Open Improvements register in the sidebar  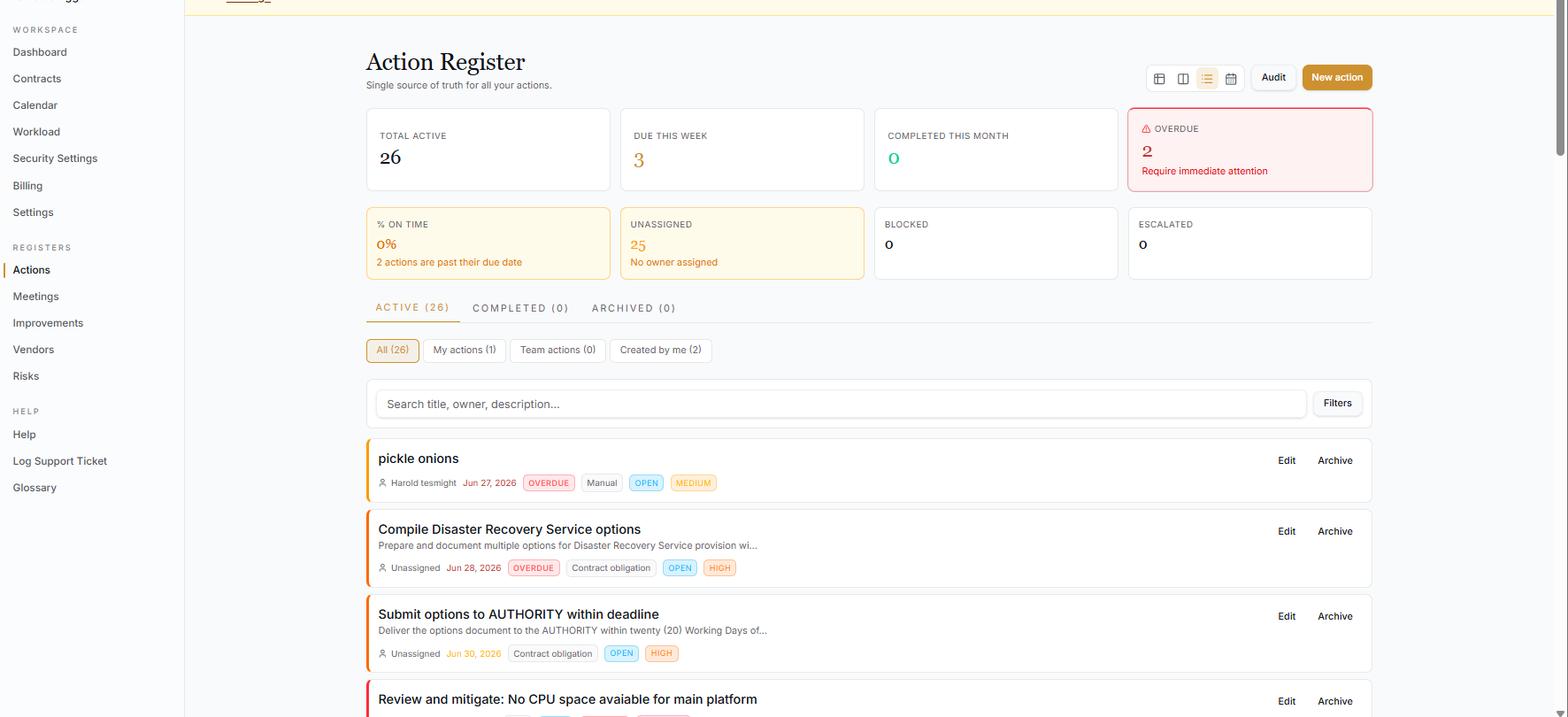[48, 323]
